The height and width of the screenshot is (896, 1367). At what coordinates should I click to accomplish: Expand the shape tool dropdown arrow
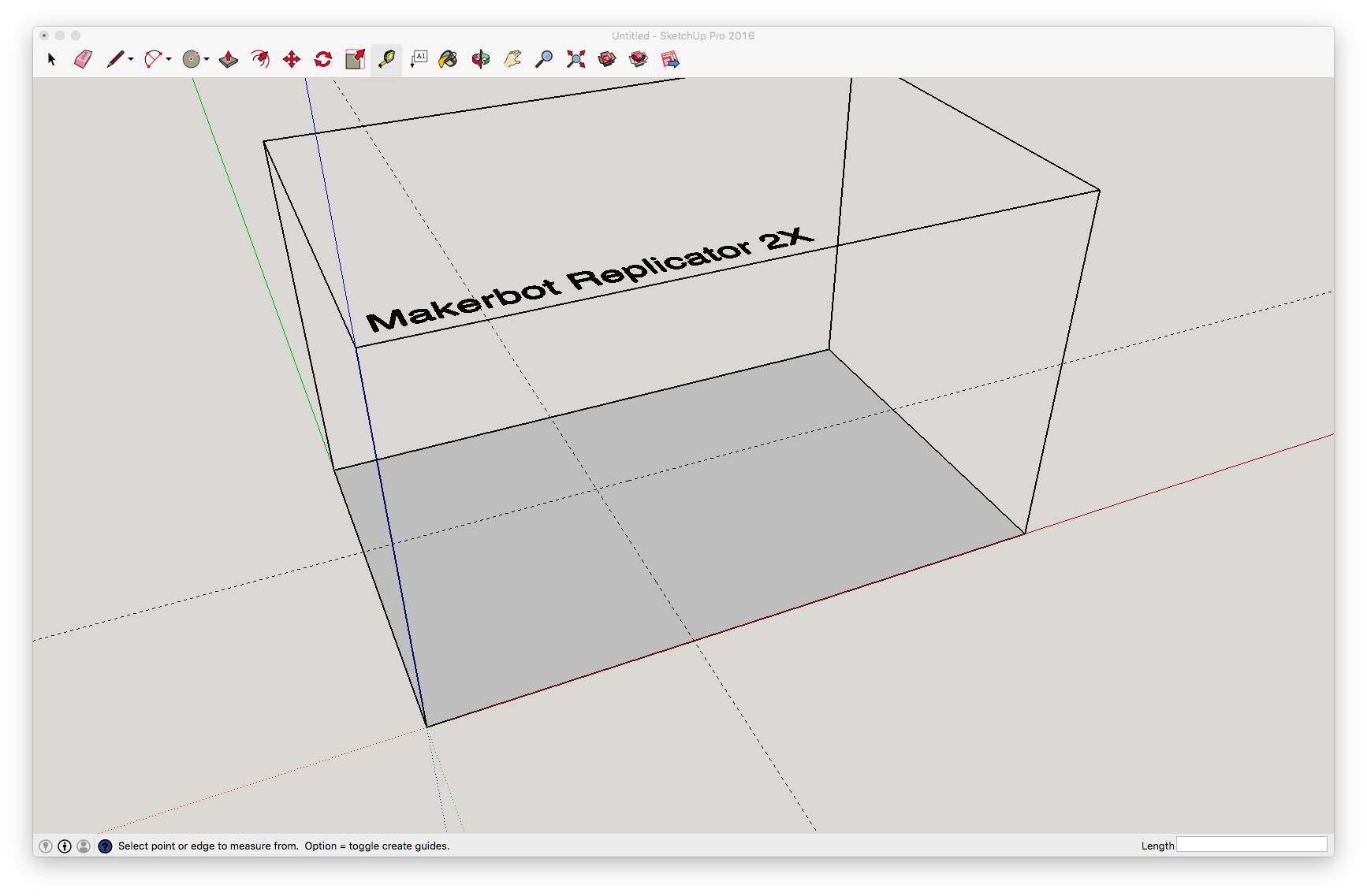click(207, 59)
